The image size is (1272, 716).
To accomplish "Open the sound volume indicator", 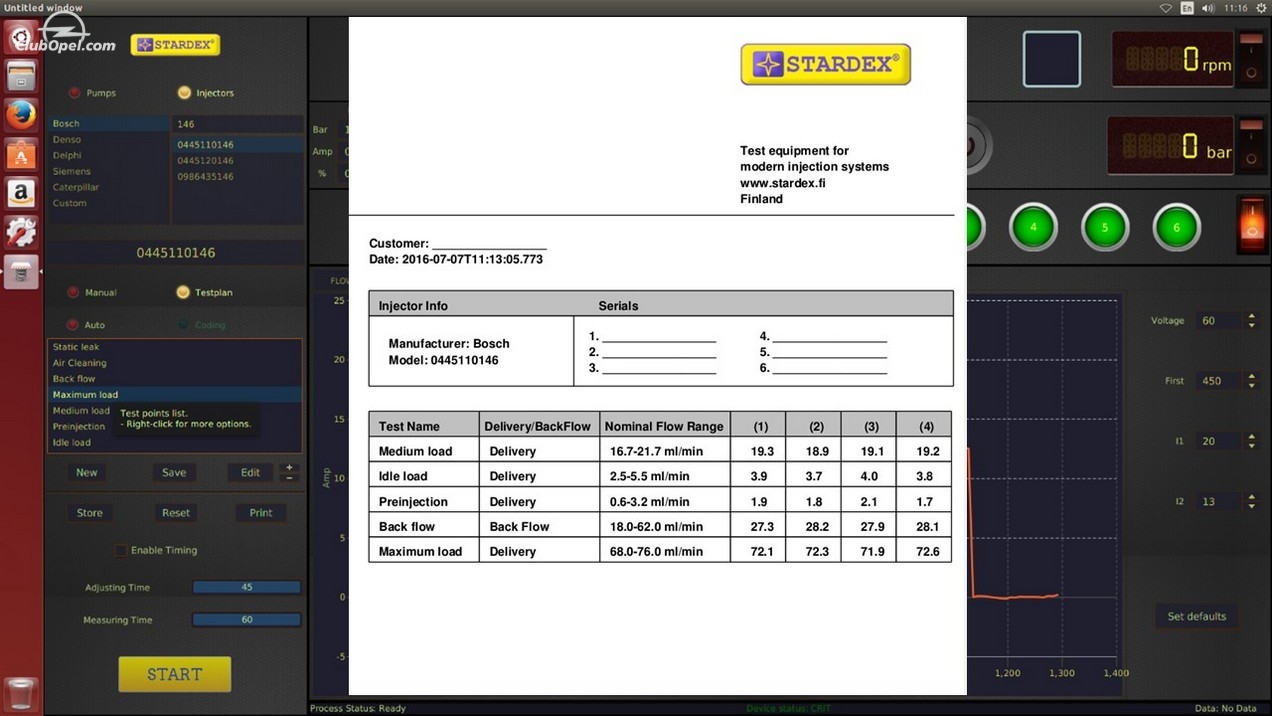I will (1208, 8).
